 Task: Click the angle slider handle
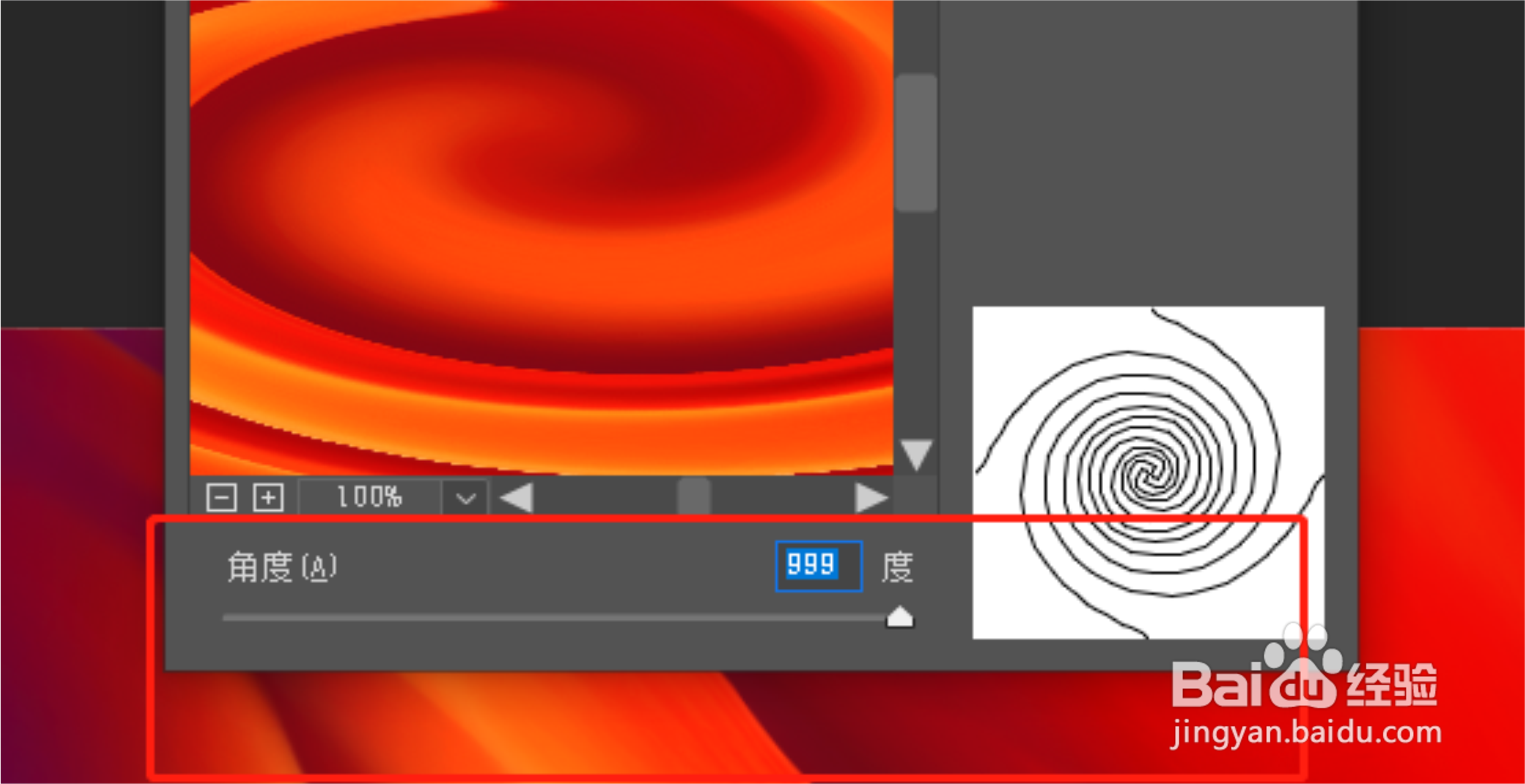coord(900,617)
